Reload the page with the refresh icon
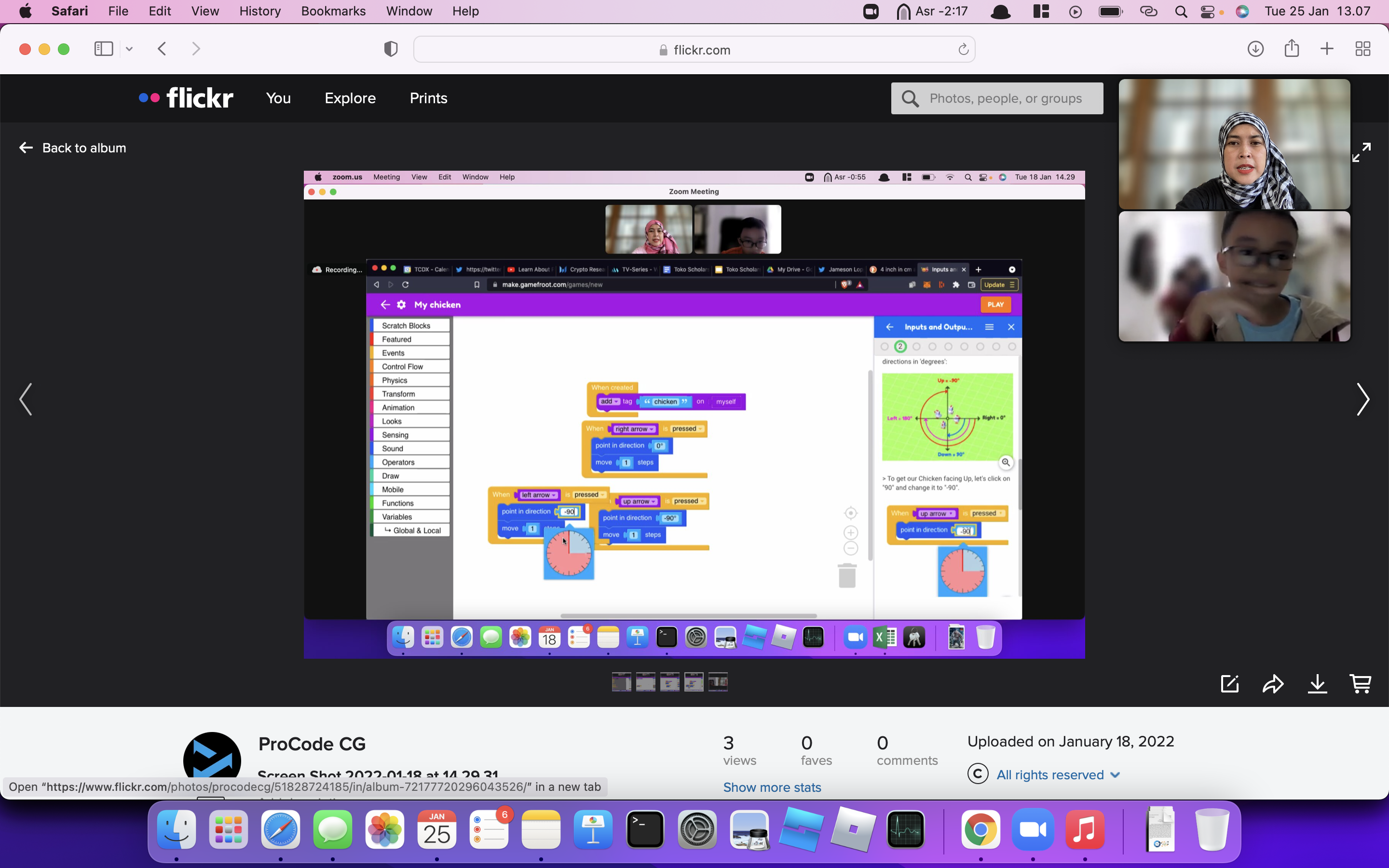Image resolution: width=1389 pixels, height=868 pixels. point(963,49)
